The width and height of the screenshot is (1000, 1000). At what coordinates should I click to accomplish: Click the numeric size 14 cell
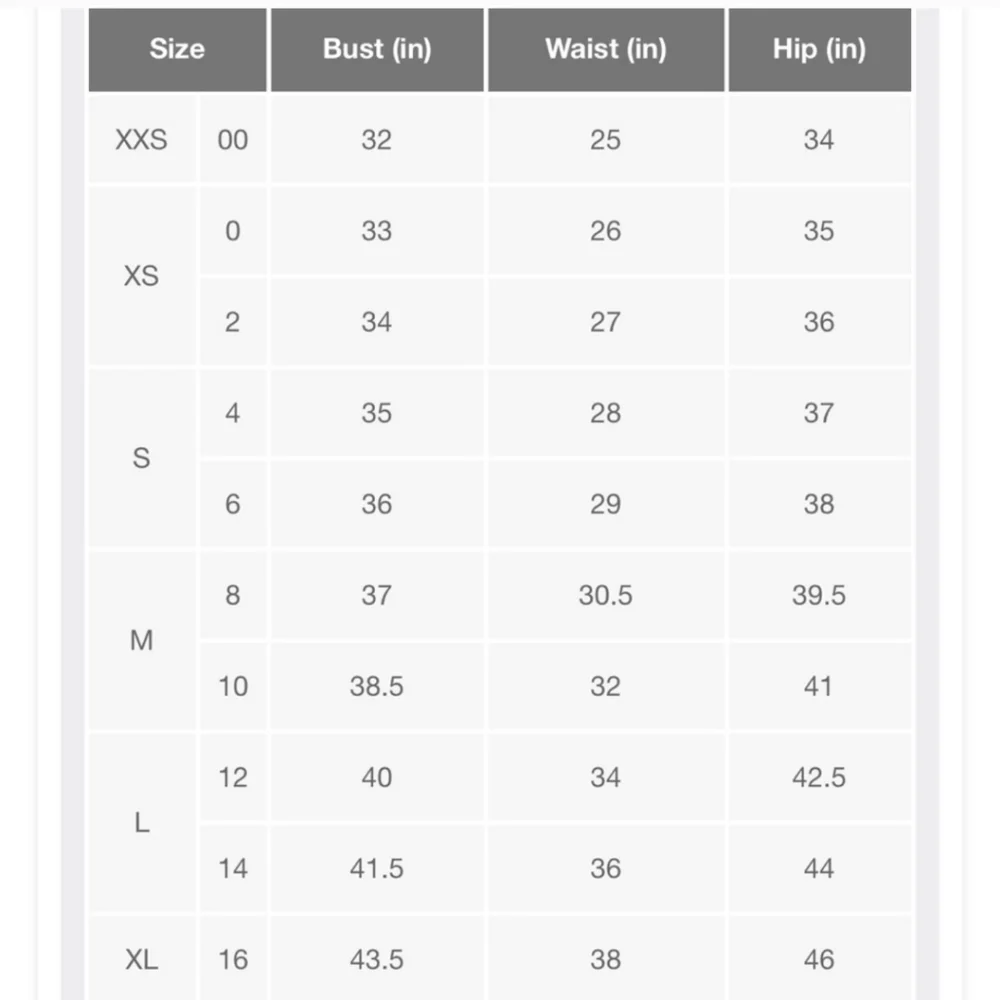232,869
